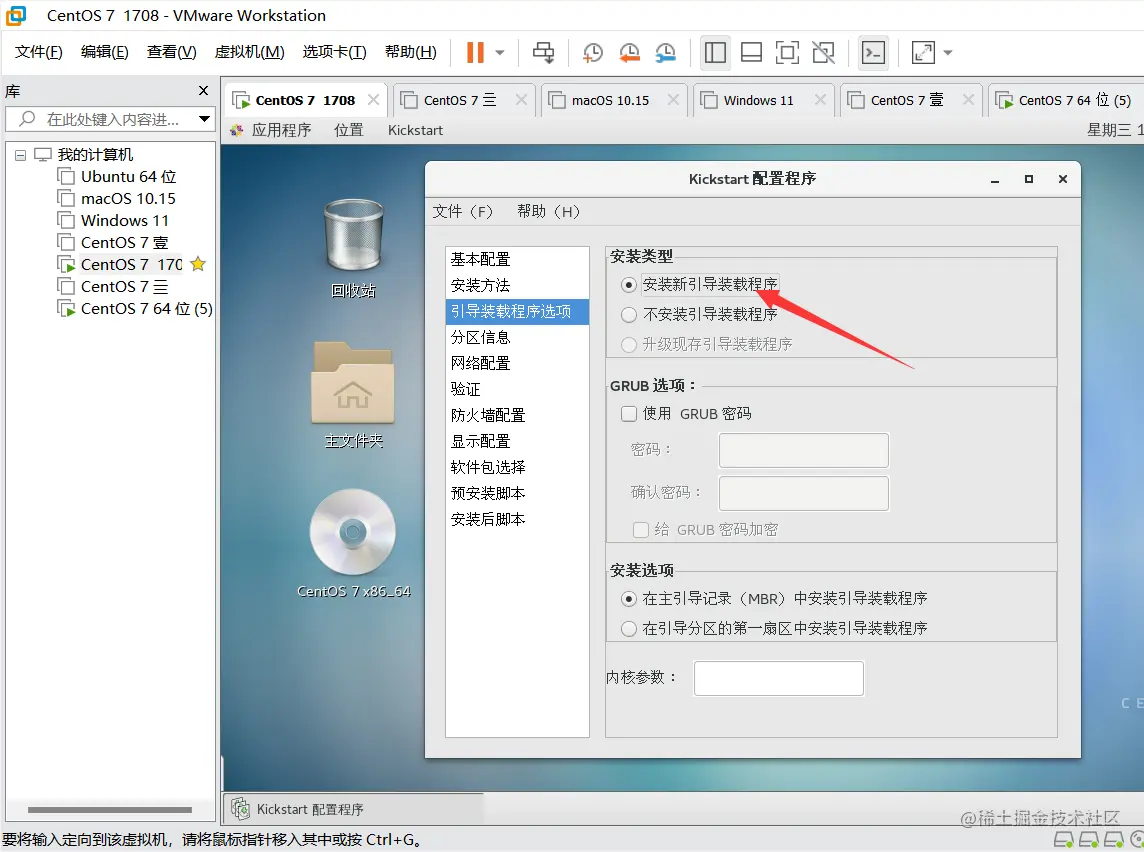Open the 文件(F) menu in VMware
The width and height of the screenshot is (1144, 852).
point(39,52)
